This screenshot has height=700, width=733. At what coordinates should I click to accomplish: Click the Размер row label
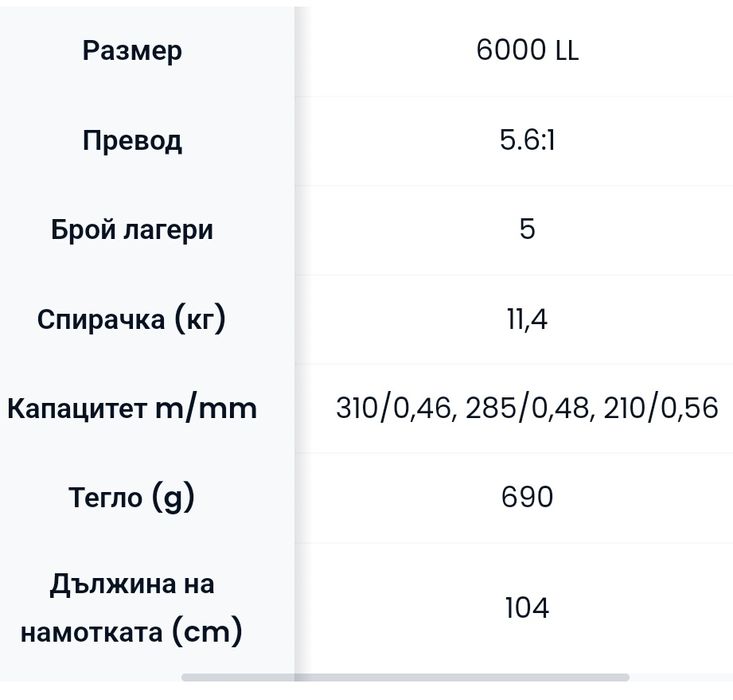click(132, 51)
